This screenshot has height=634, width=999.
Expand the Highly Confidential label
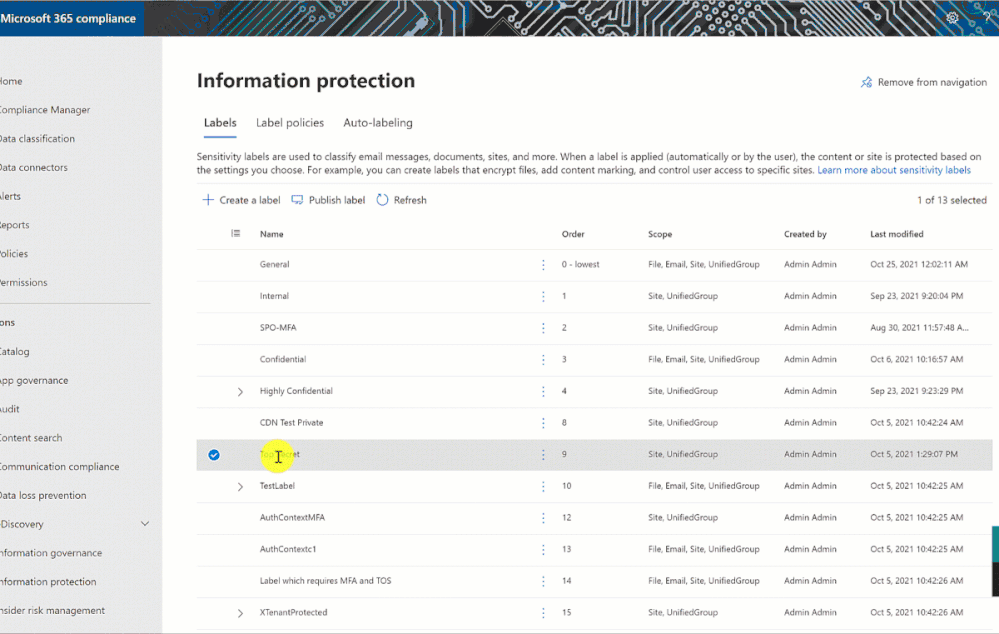pyautogui.click(x=240, y=392)
